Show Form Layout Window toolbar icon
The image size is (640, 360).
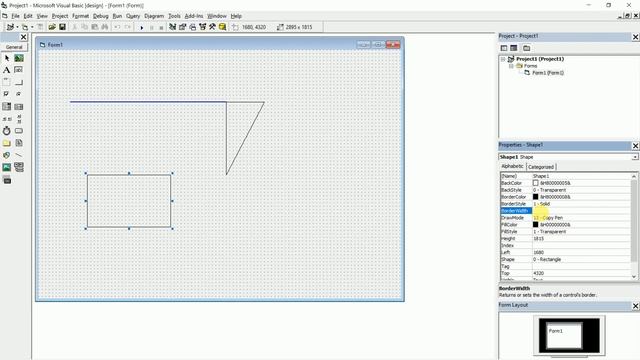pos(193,27)
